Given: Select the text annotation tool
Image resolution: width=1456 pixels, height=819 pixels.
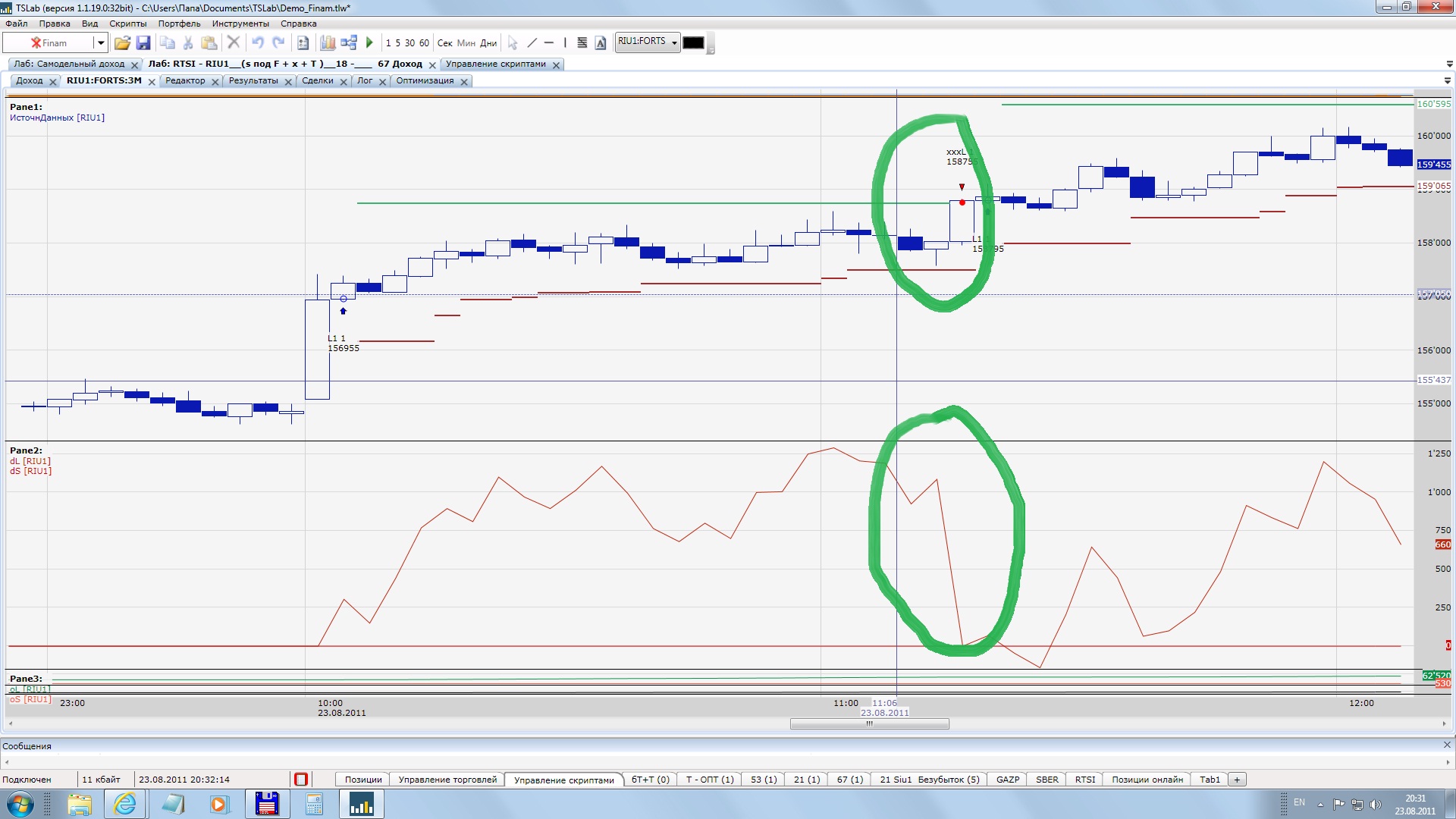Looking at the screenshot, I should (x=601, y=43).
